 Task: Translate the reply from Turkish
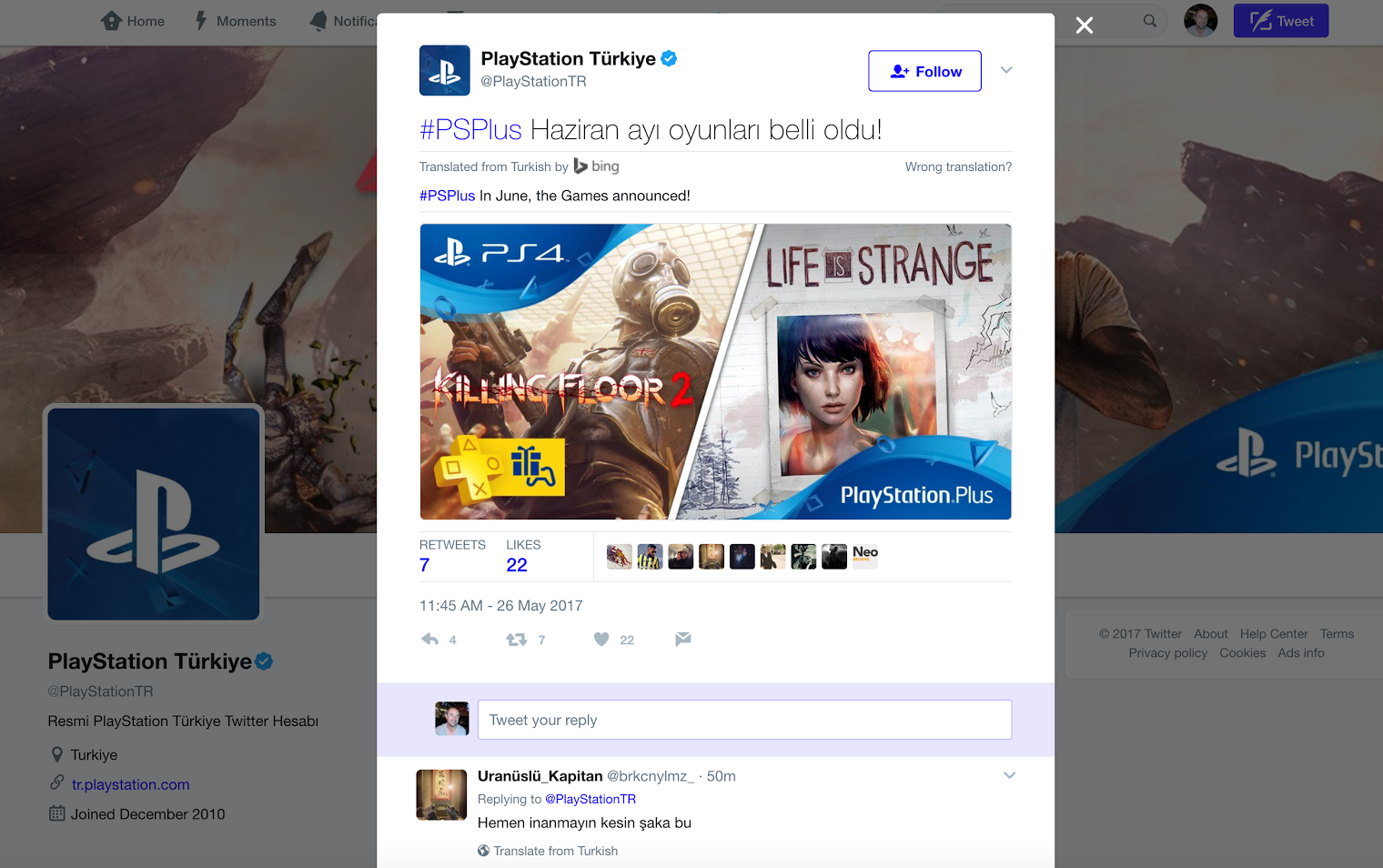(555, 851)
